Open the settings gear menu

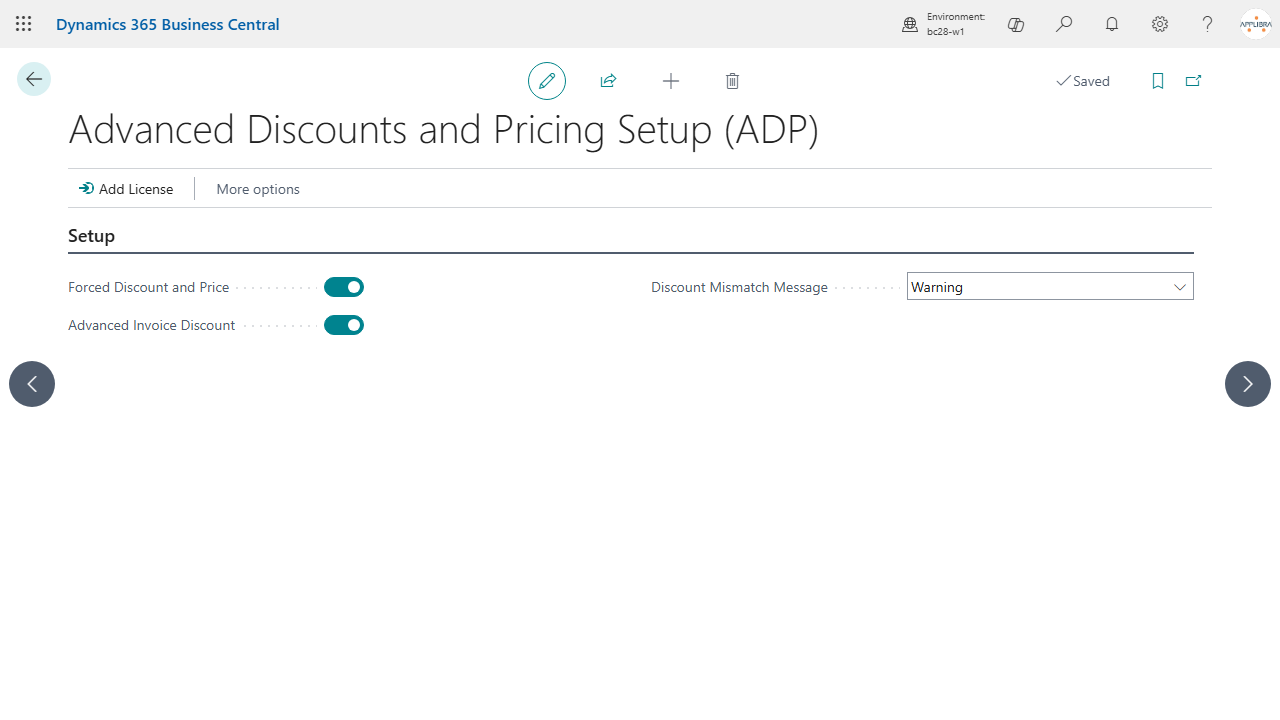click(x=1160, y=24)
